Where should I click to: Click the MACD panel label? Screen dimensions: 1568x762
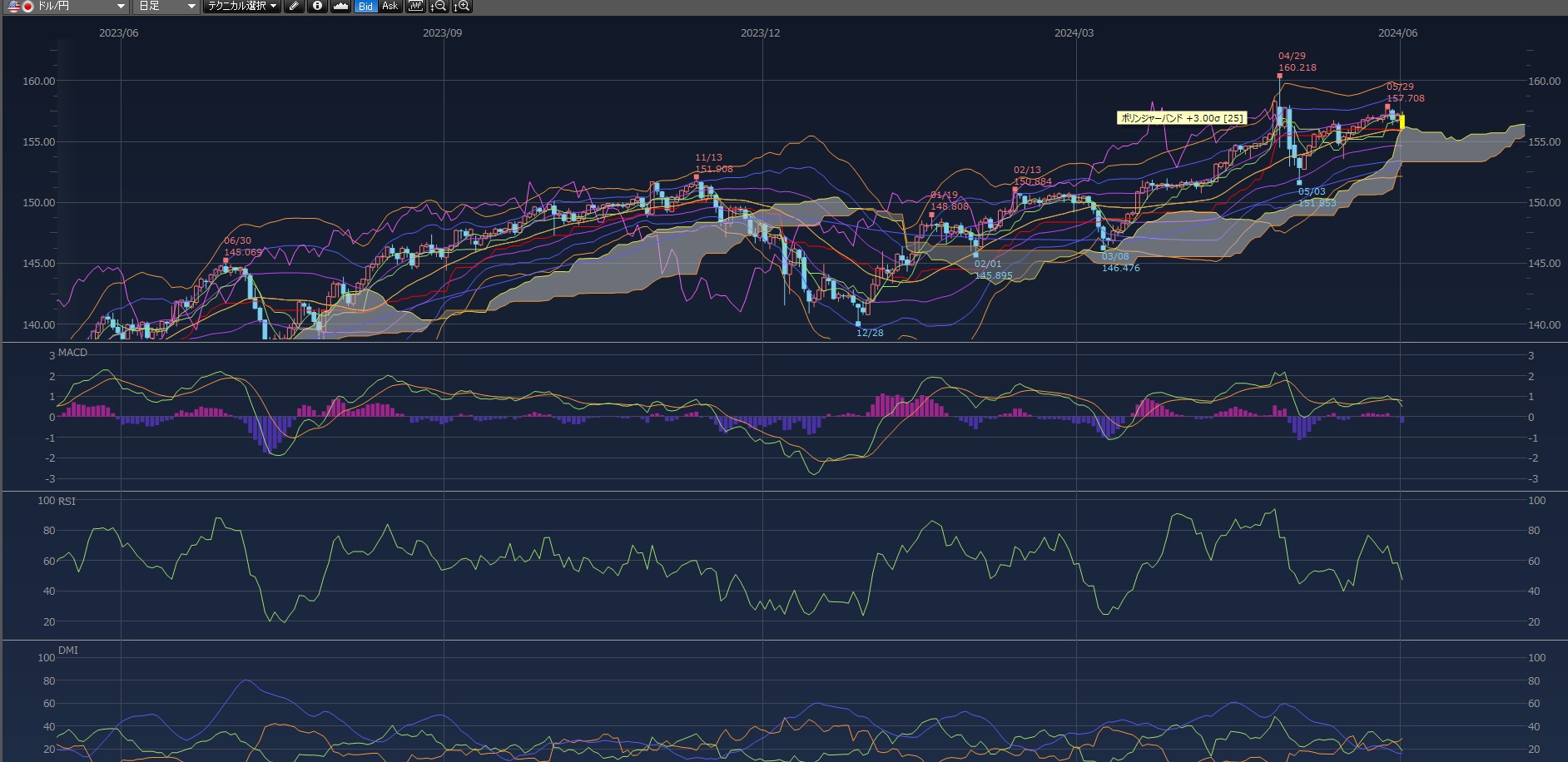tap(72, 353)
